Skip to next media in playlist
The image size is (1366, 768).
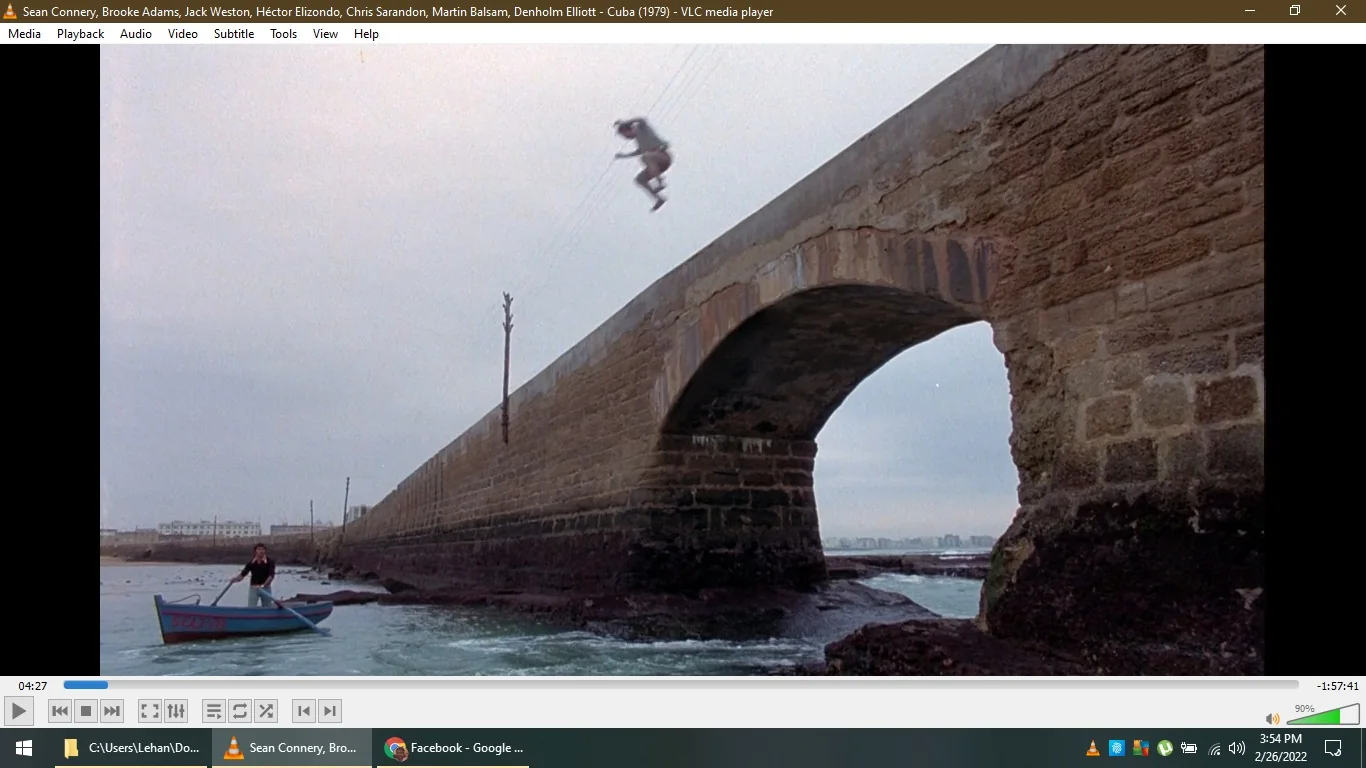tap(112, 711)
